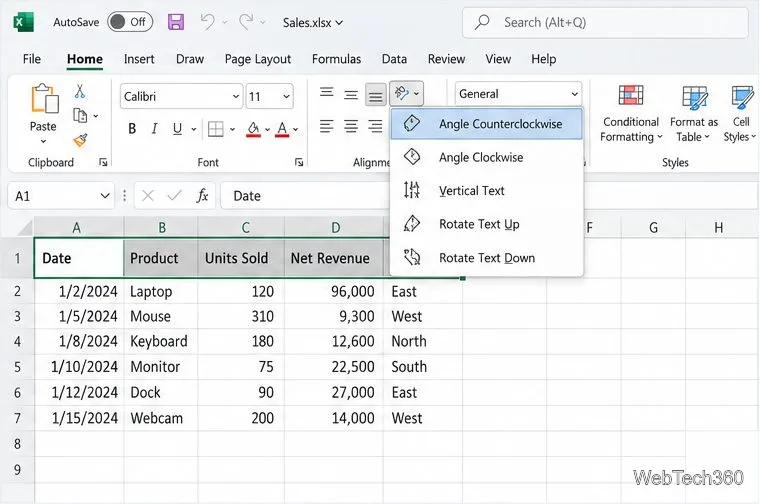Open the Help tab
Viewport: 760px width, 504px height.
(x=544, y=59)
